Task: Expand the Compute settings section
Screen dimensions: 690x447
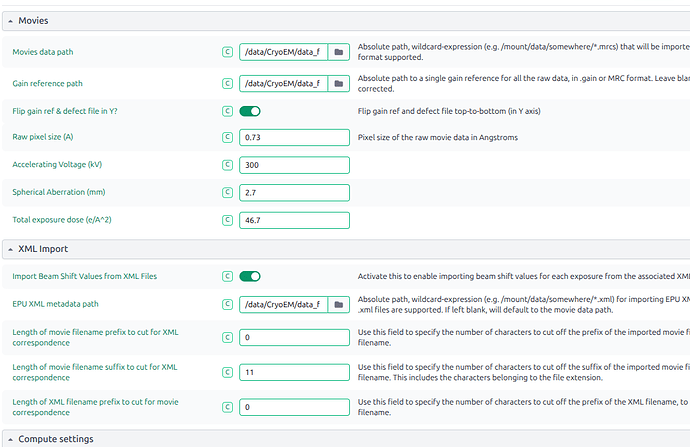Action: tap(10, 439)
